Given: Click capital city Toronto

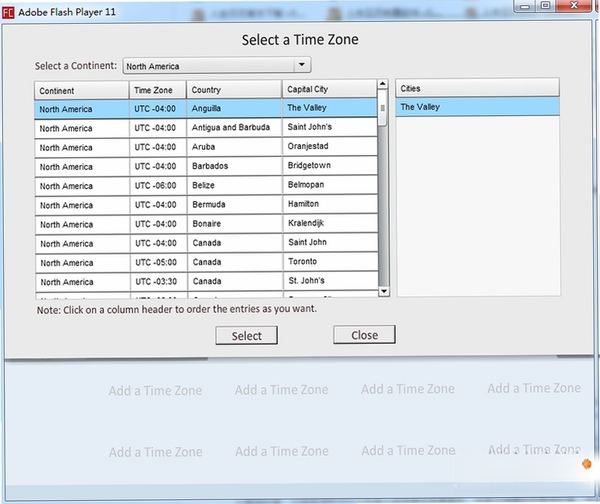Looking at the screenshot, I should point(331,261).
